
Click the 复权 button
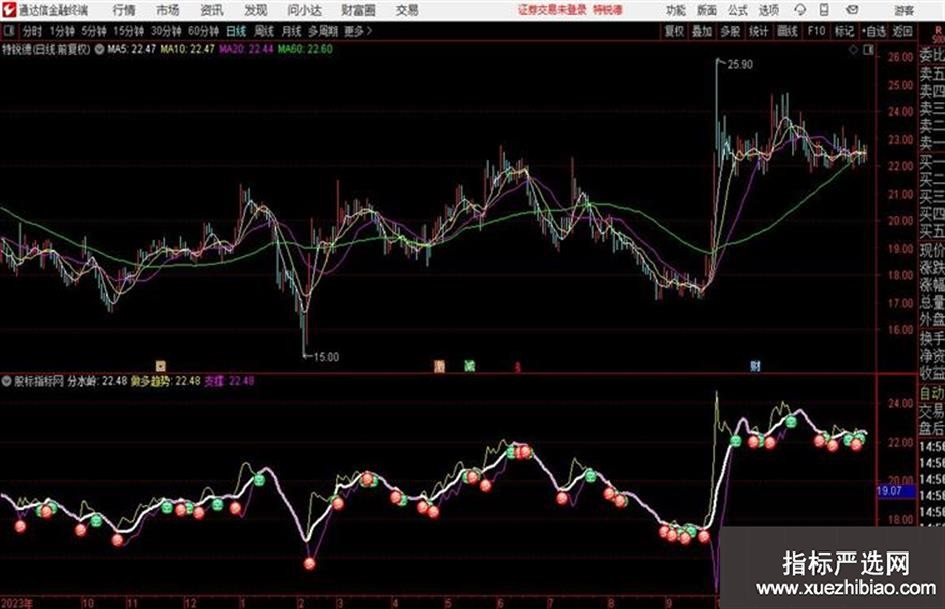click(x=674, y=31)
